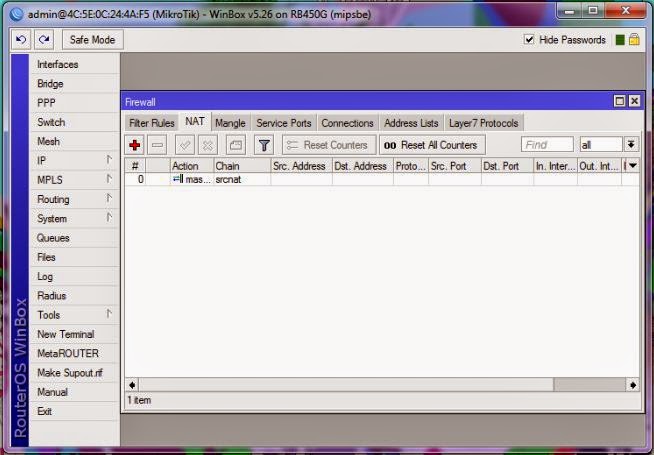Click the Comment icon in toolbar
This screenshot has width=654, height=455.
point(236,145)
